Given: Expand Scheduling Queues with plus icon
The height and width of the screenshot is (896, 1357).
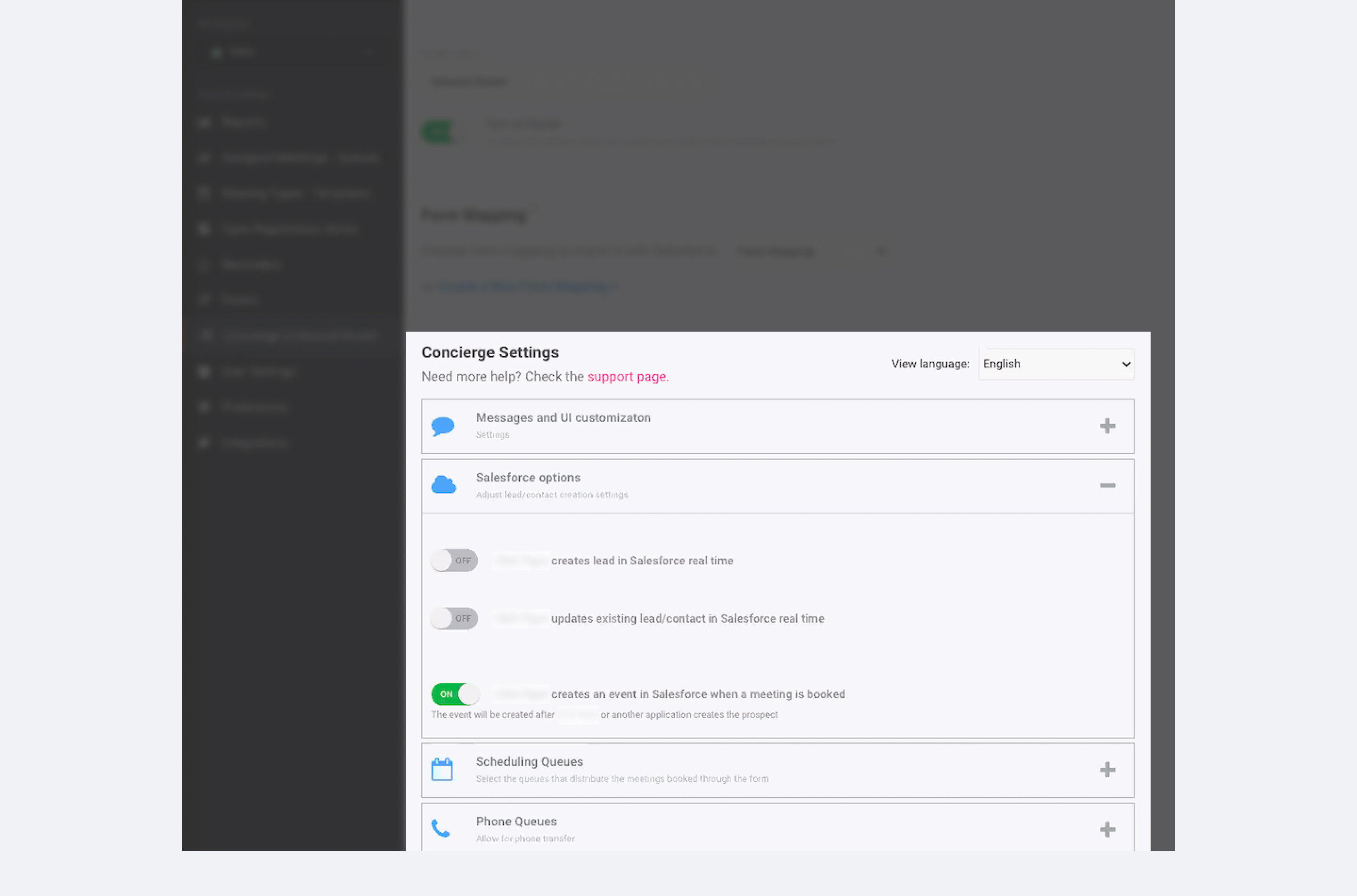Looking at the screenshot, I should (1107, 770).
